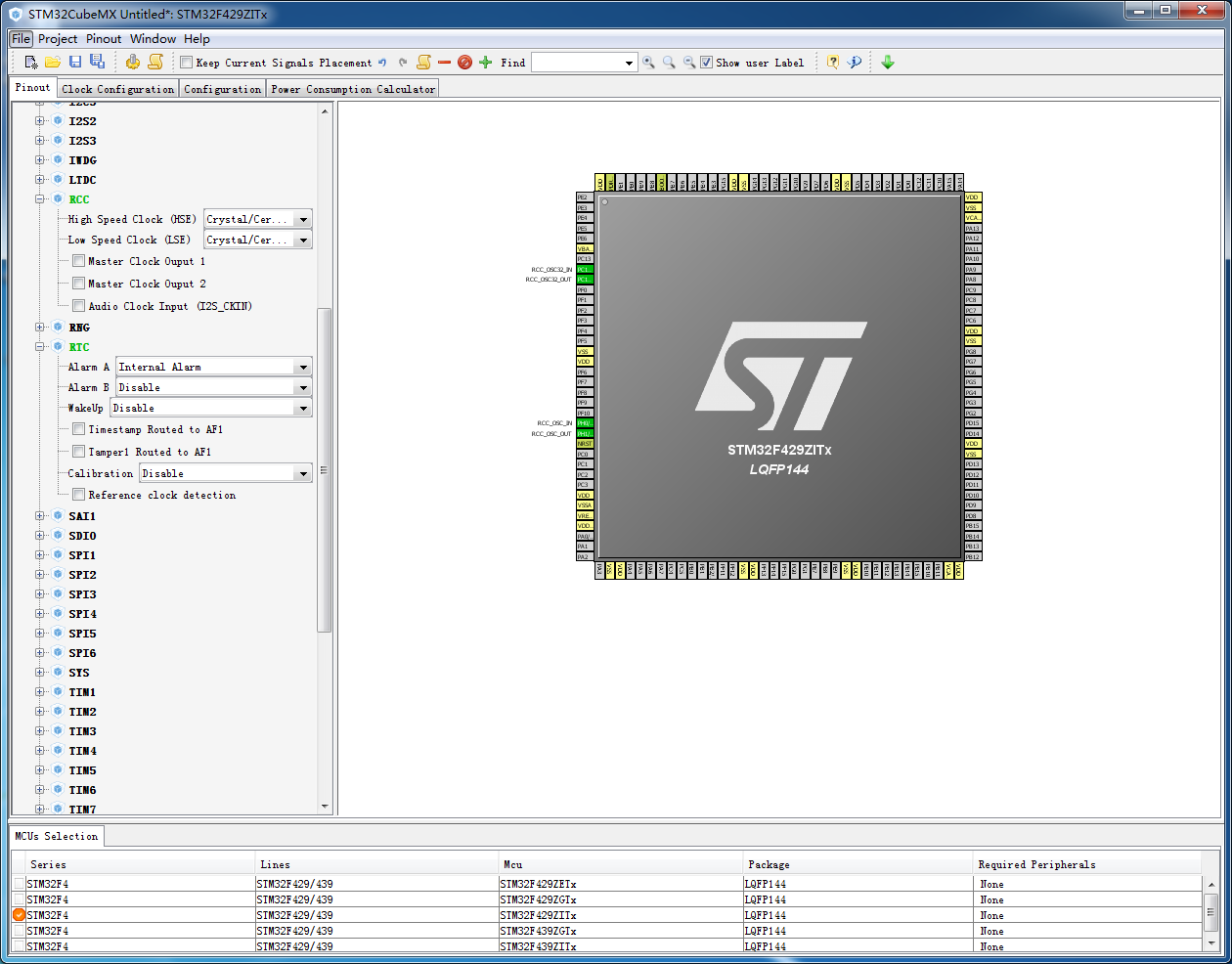Open Alarm B dropdown
The image size is (1232, 964).
[x=303, y=387]
